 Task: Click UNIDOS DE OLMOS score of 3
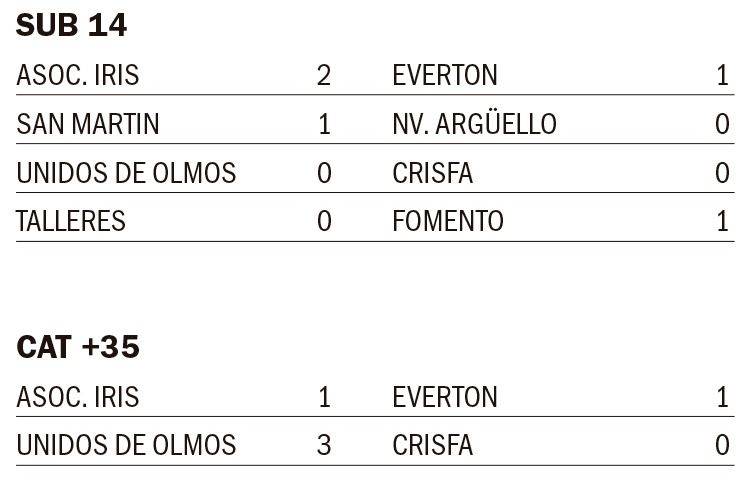click(324, 445)
